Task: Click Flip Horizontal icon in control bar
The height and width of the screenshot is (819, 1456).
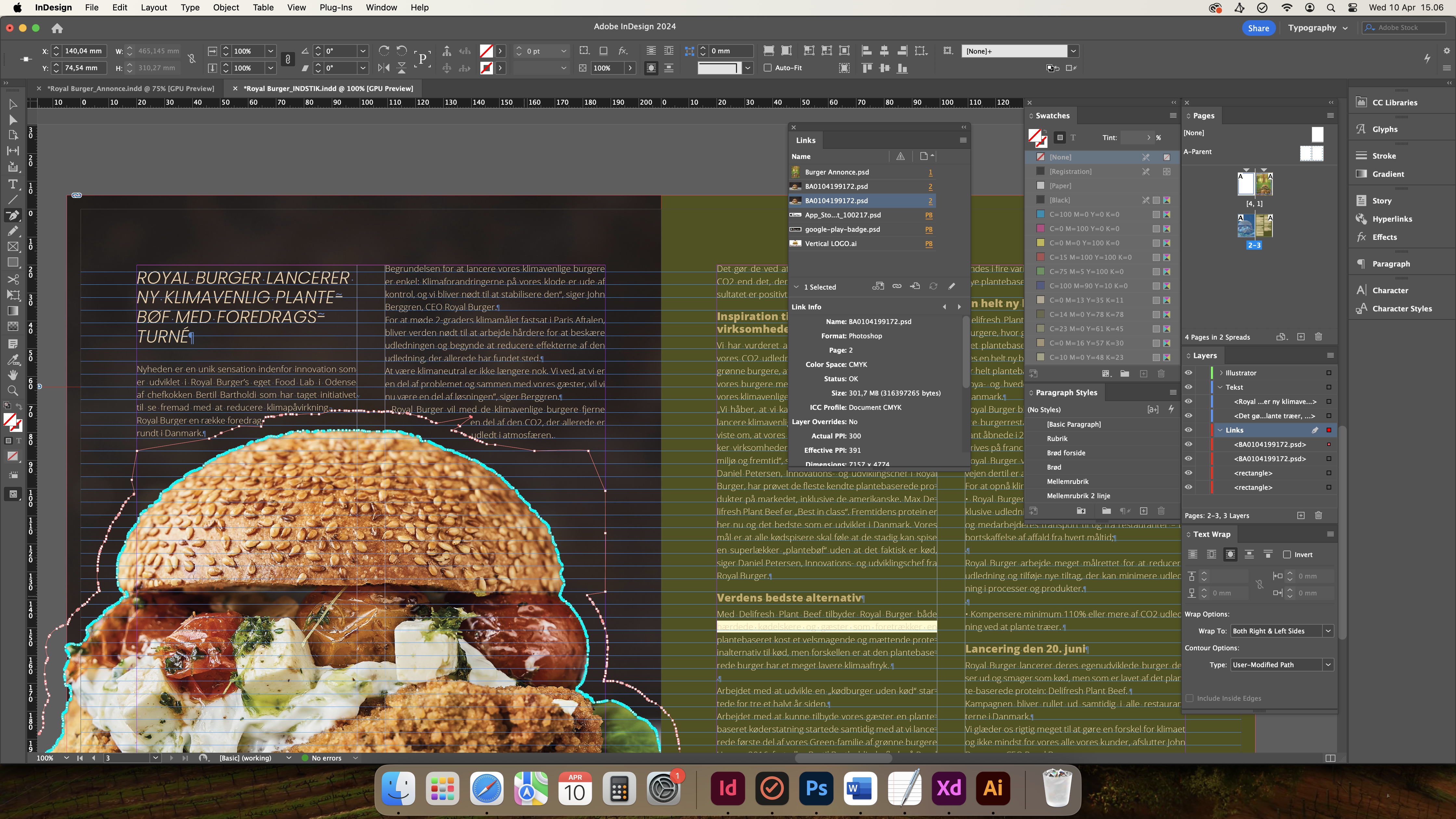Action: pyautogui.click(x=384, y=68)
